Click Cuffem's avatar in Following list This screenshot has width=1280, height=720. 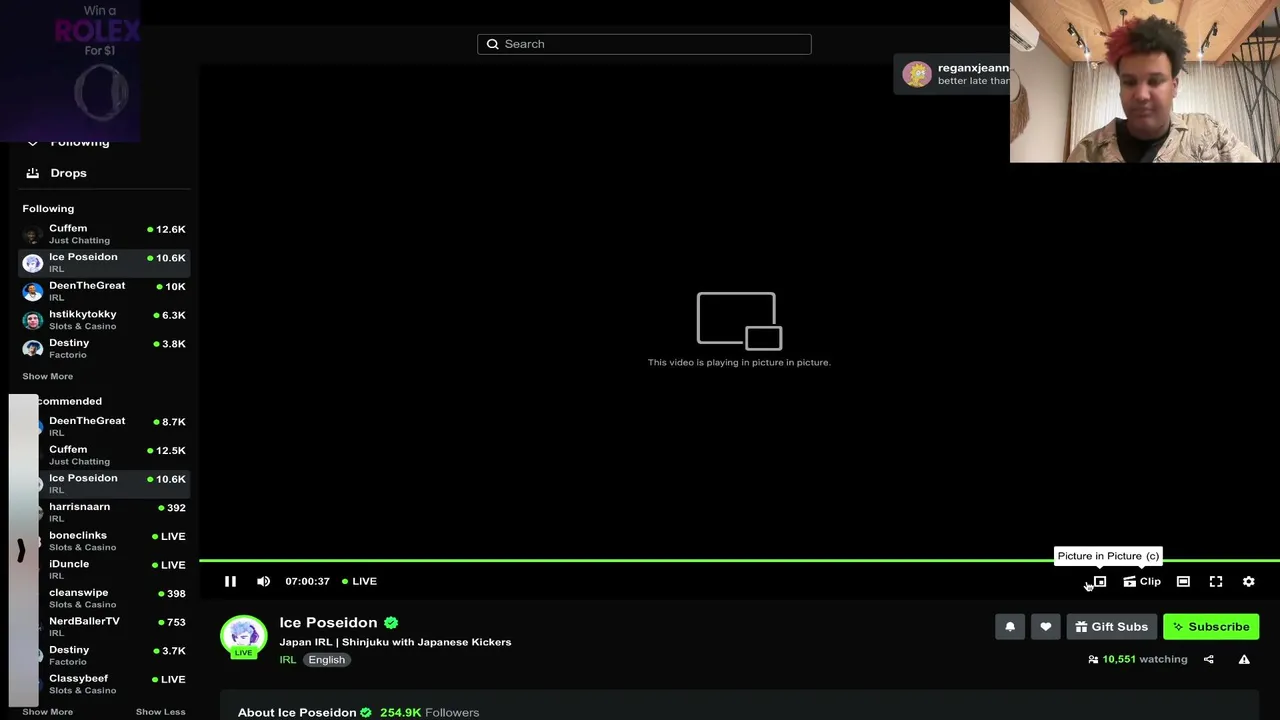(x=33, y=234)
